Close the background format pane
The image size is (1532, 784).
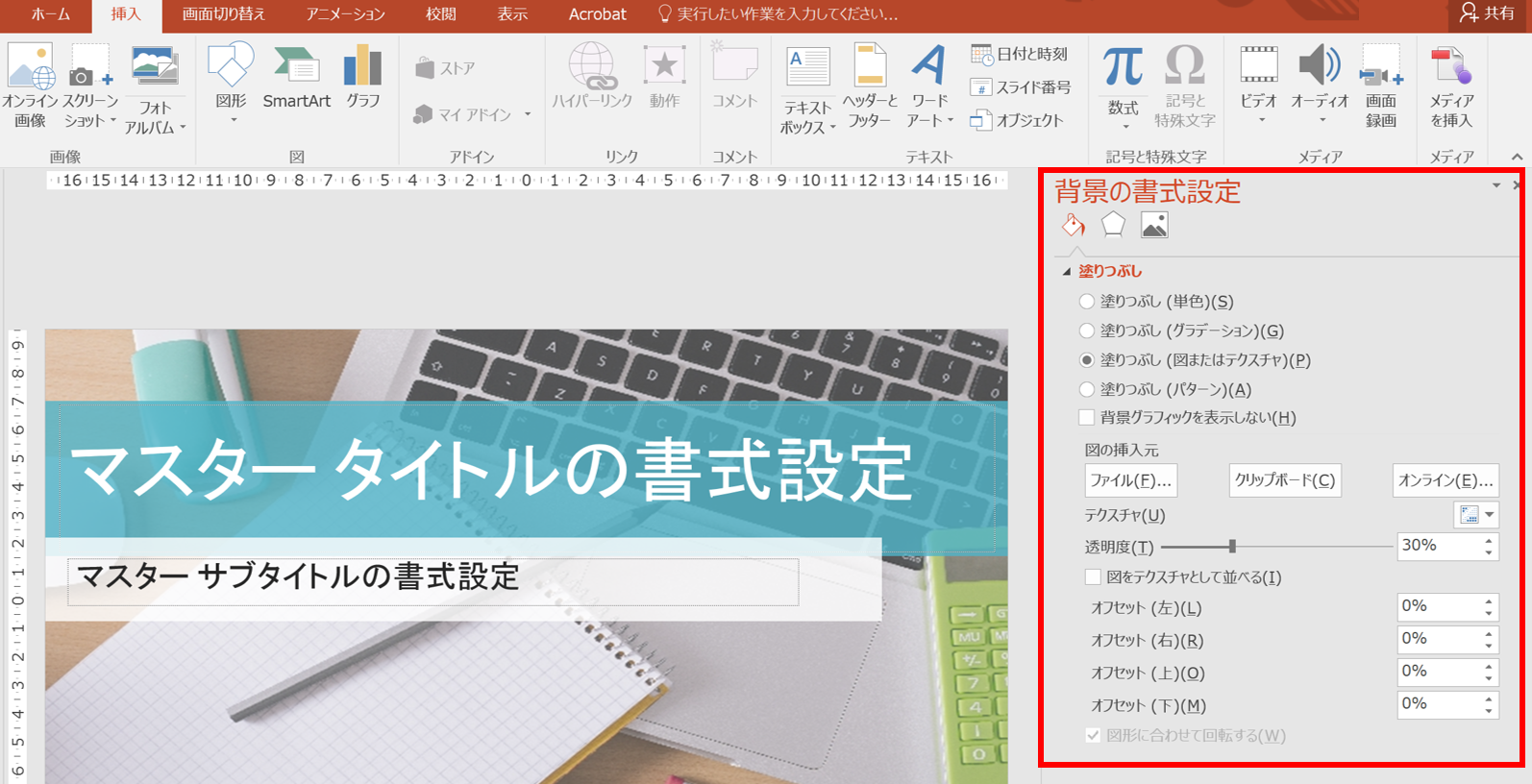click(x=1517, y=184)
